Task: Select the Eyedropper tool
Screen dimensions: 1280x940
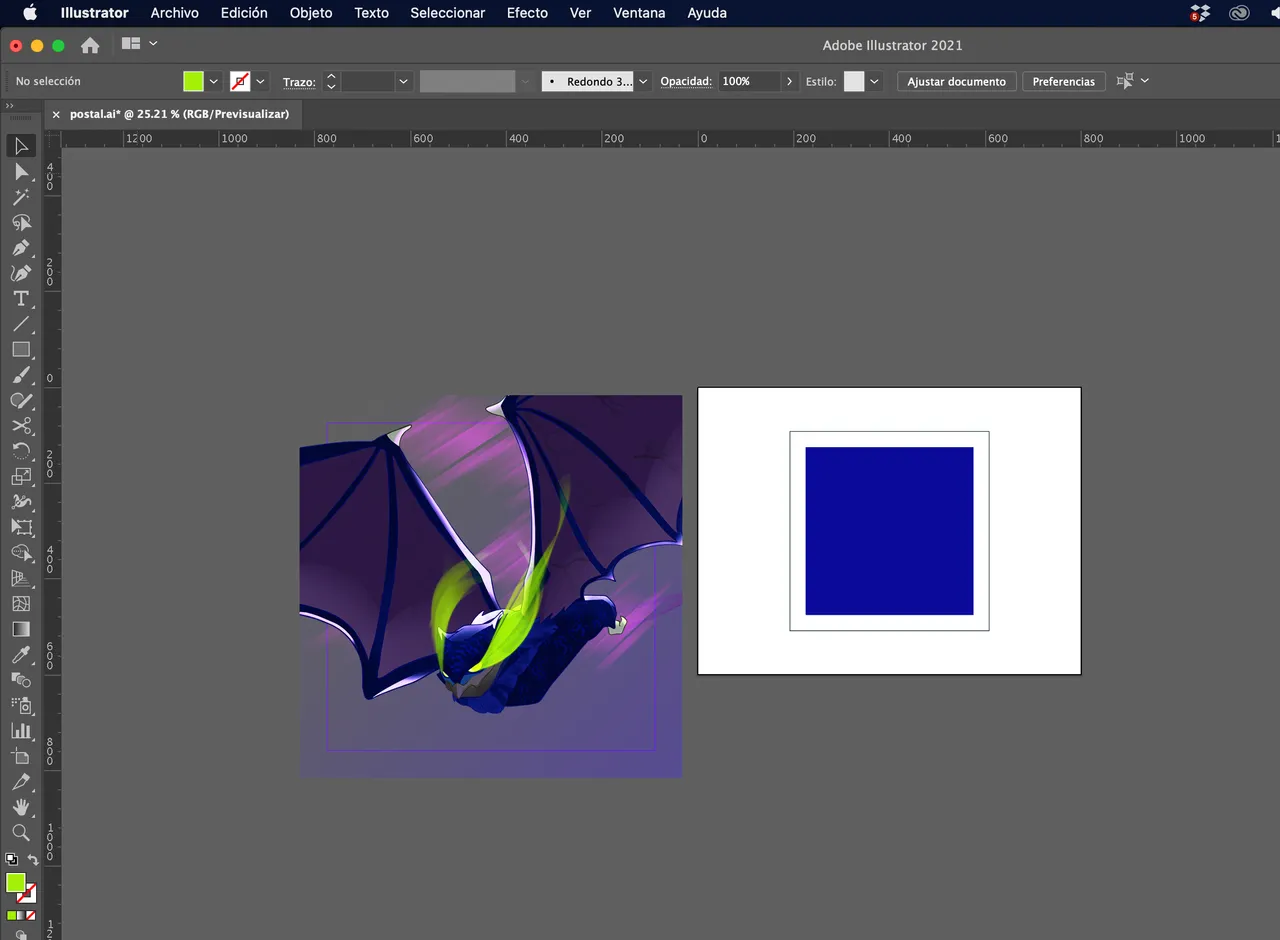Action: [20, 655]
